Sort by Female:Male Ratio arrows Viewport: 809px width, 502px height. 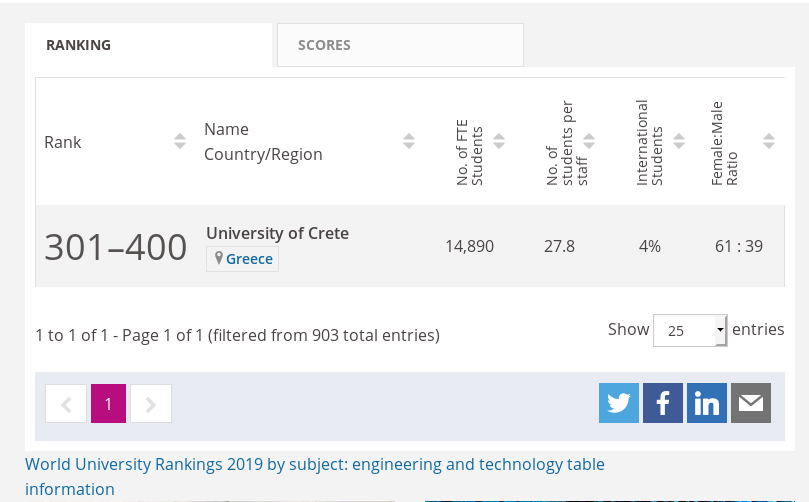pyautogui.click(x=769, y=141)
